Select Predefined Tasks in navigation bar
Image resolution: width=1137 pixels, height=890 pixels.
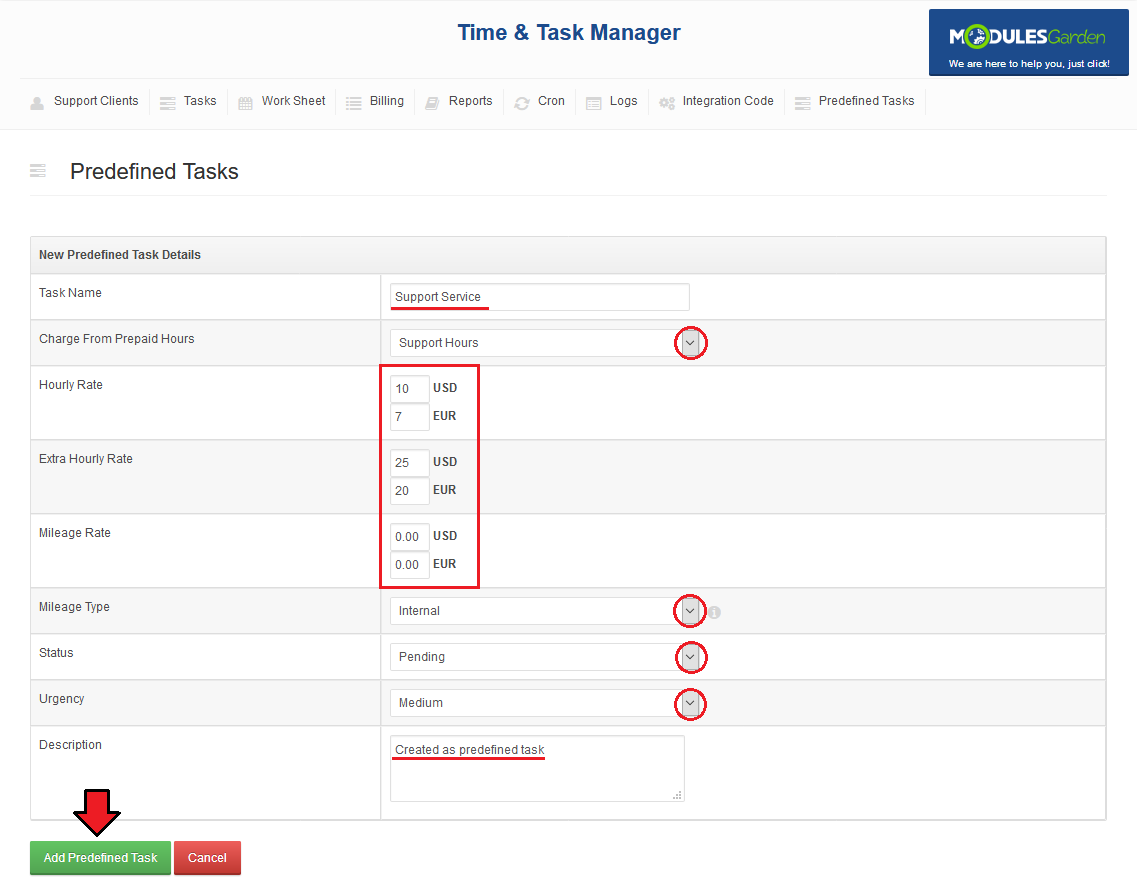coord(866,101)
